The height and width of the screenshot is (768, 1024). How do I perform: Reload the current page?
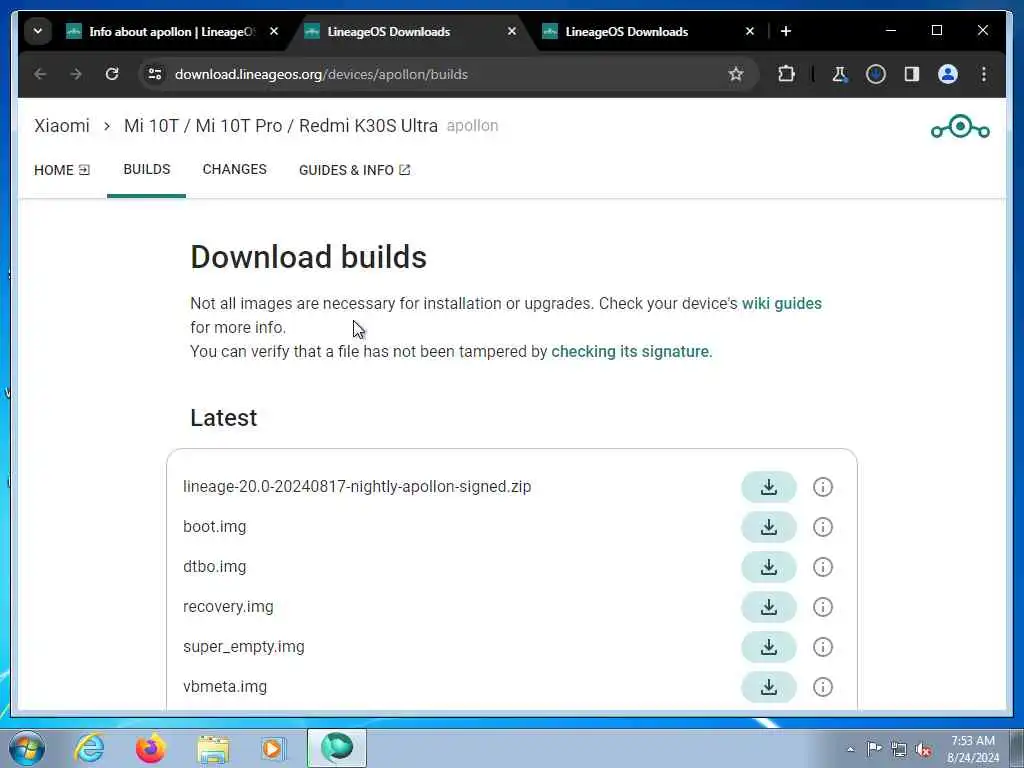(x=112, y=74)
